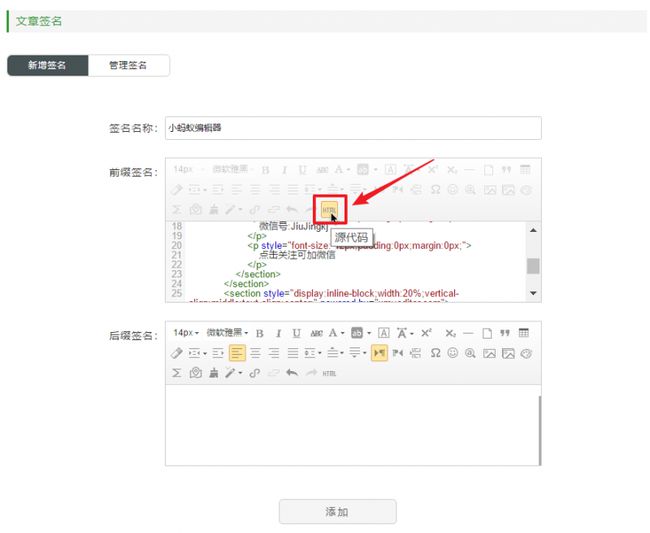Click palette icon in suffix signature toolbar
Image resolution: width=650 pixels, height=533 pixels.
click(x=526, y=353)
